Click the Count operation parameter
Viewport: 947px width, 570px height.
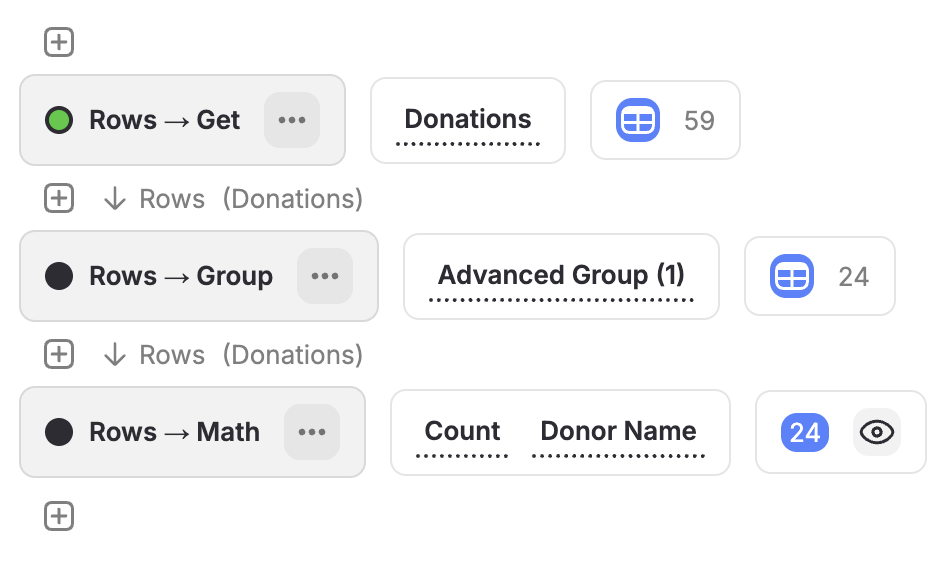tap(462, 432)
